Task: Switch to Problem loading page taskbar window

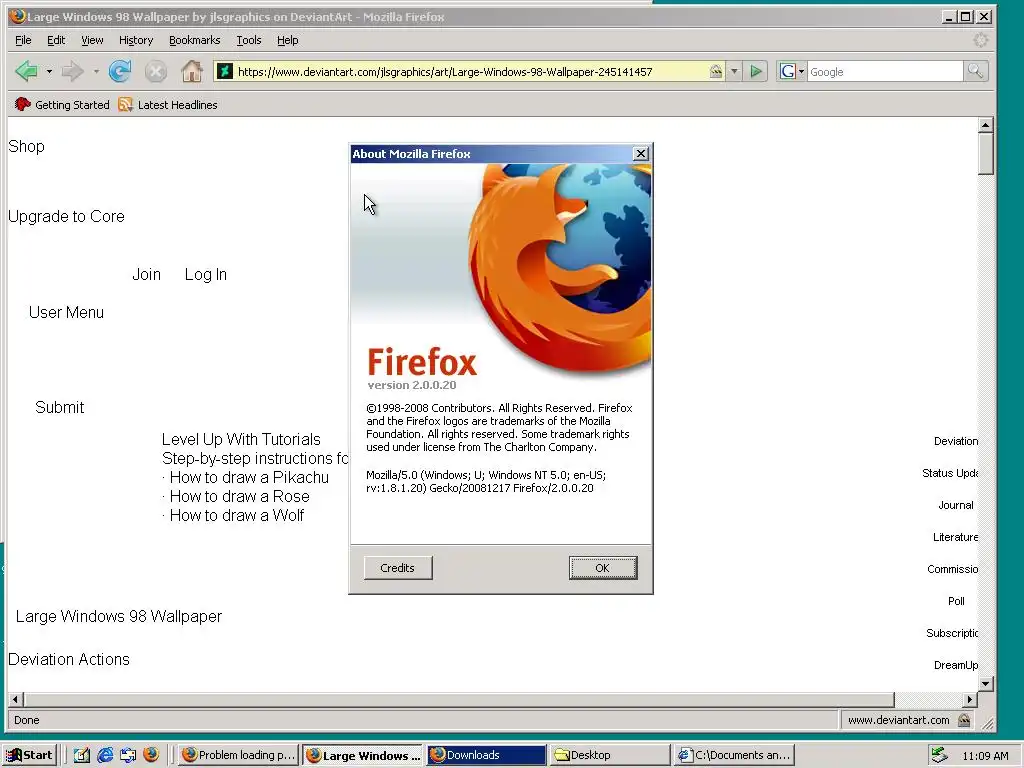Action: coord(238,755)
